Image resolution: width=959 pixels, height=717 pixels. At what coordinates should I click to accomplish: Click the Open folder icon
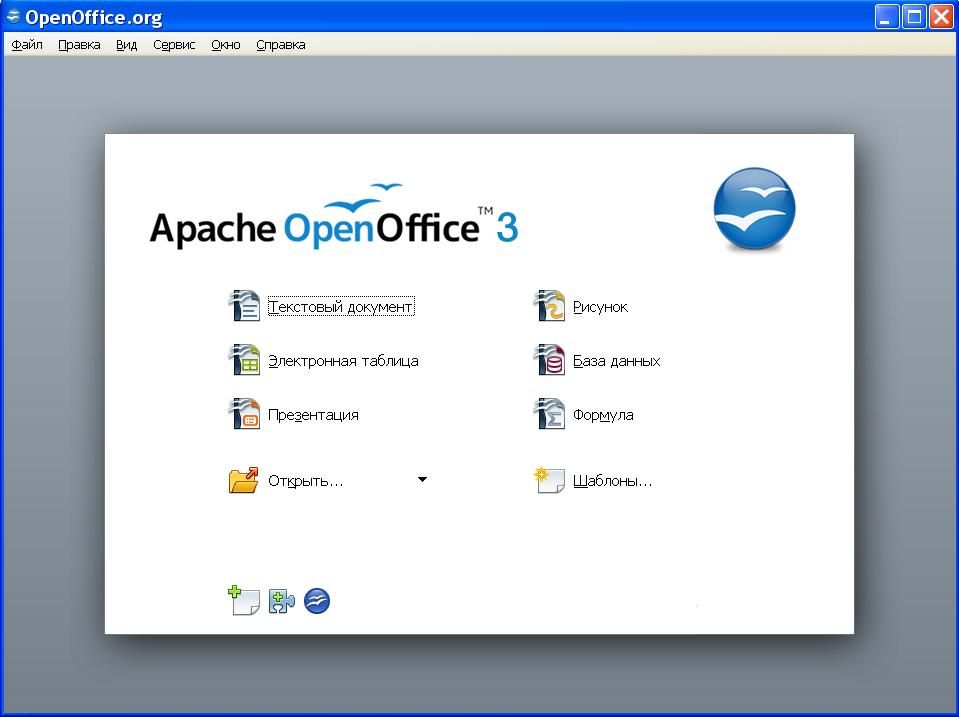(244, 481)
